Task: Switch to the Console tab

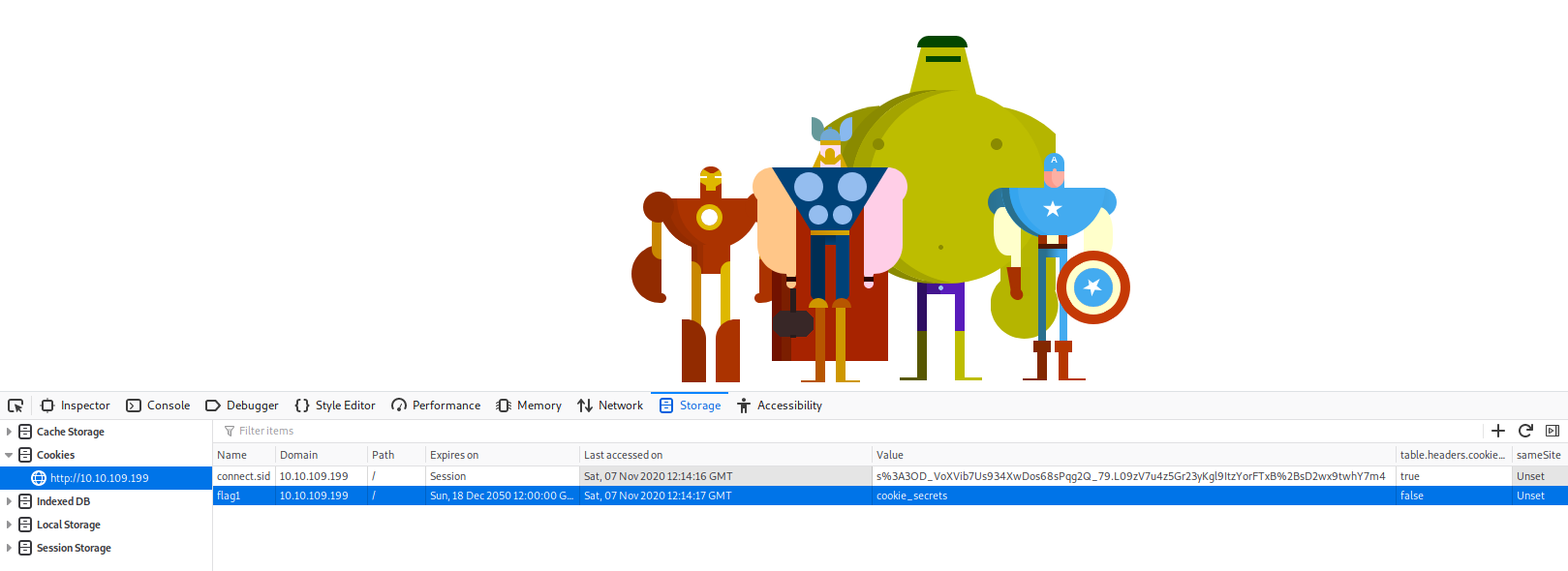Action: pos(159,406)
